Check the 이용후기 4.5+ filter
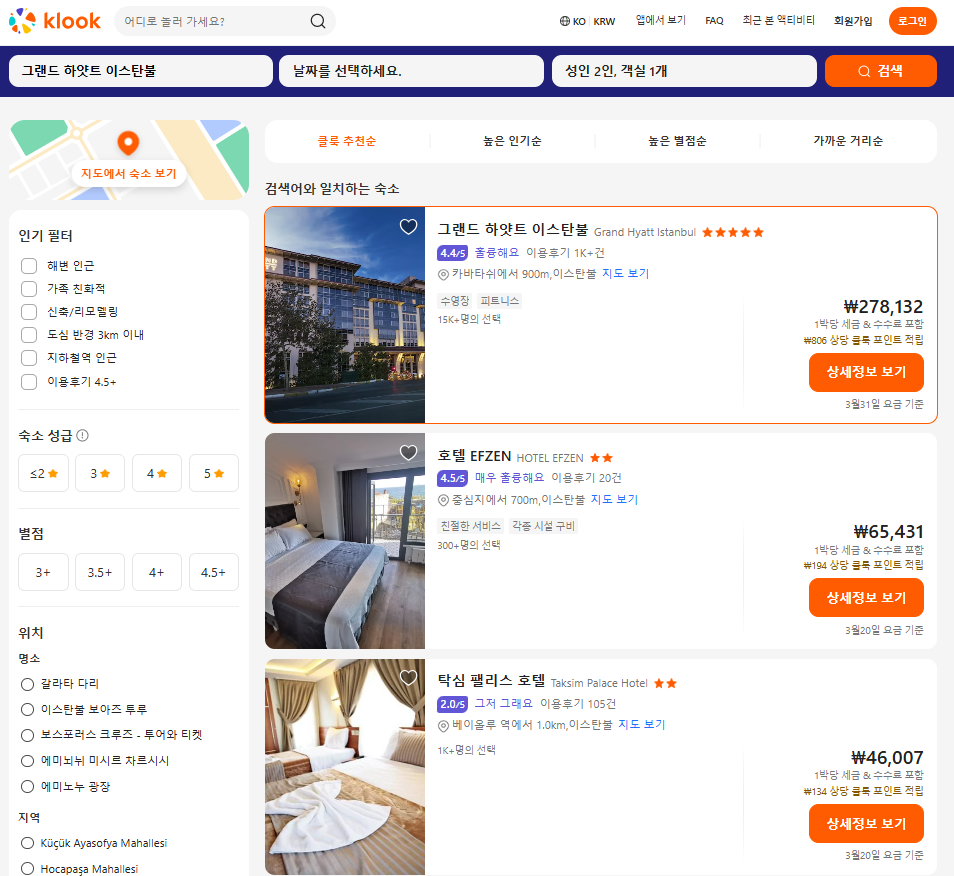The image size is (954, 876). (29, 382)
